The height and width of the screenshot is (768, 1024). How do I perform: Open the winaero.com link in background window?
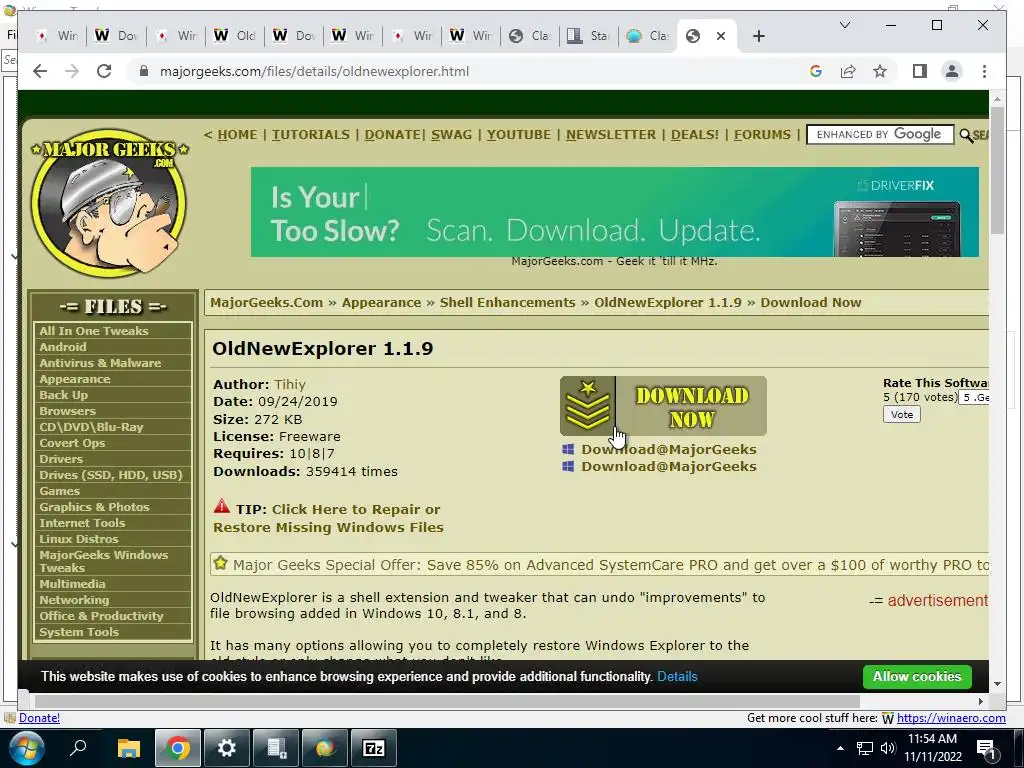tap(951, 718)
